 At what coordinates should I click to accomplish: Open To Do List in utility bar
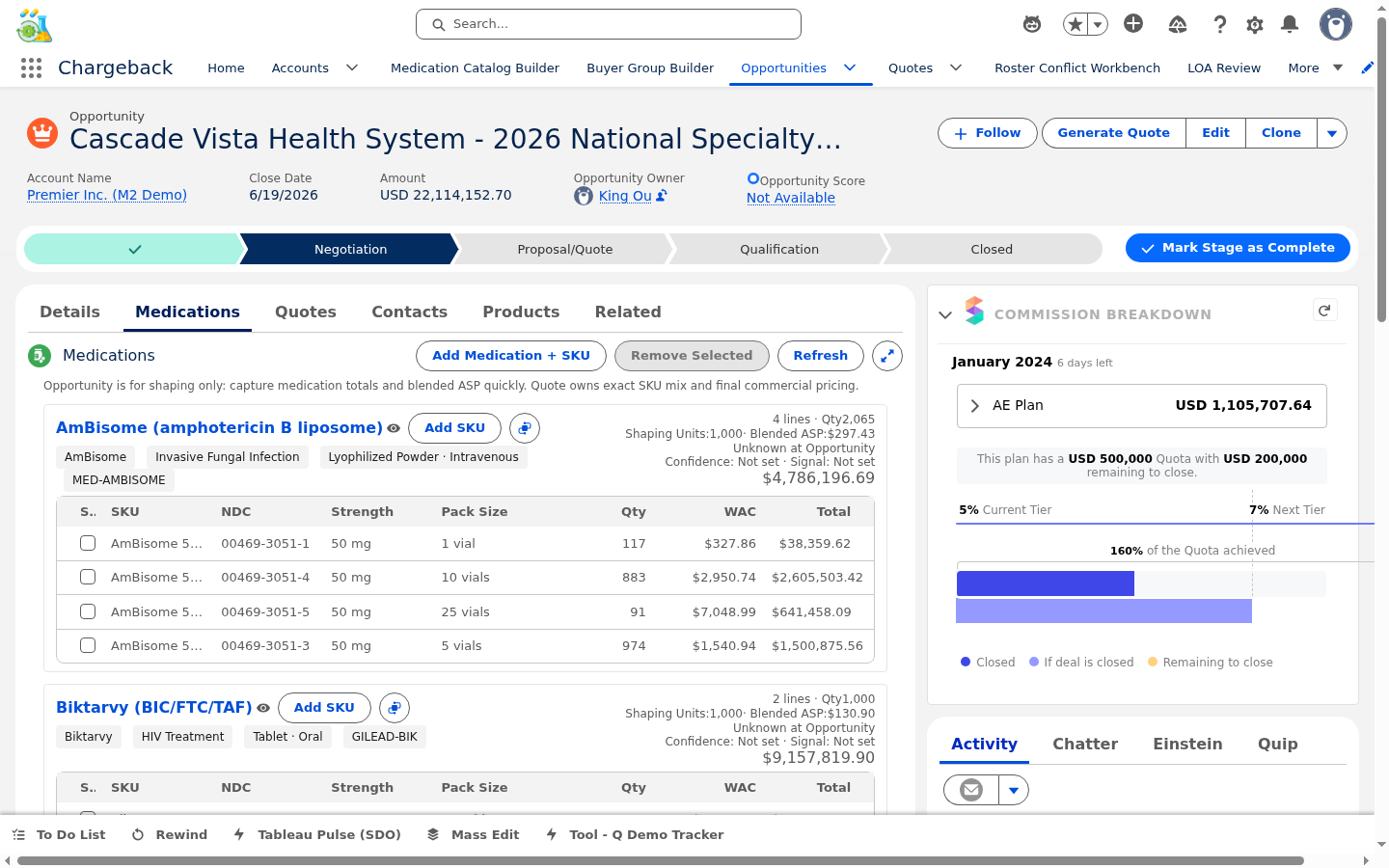click(59, 834)
